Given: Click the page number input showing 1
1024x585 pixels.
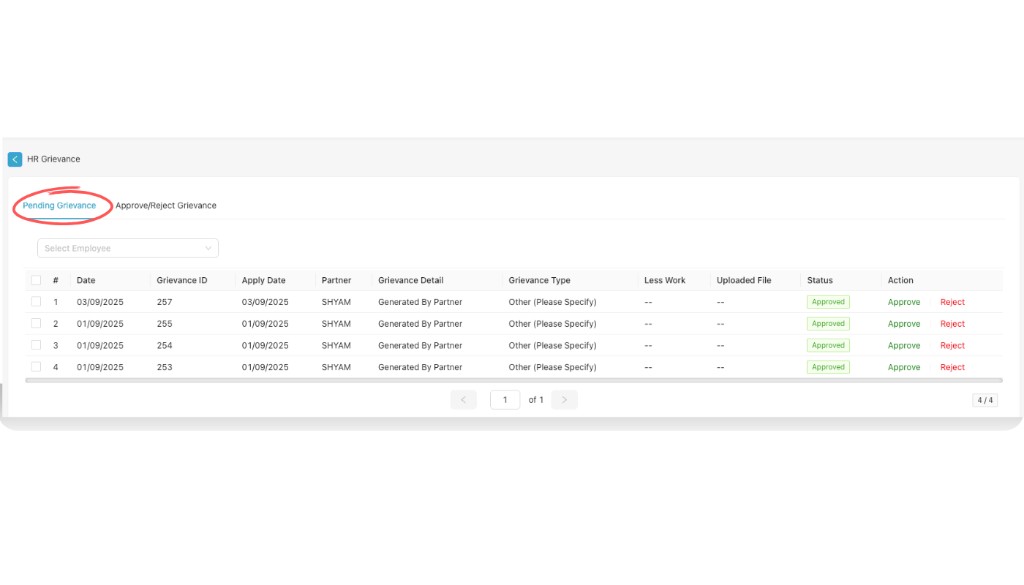Looking at the screenshot, I should click(x=505, y=399).
